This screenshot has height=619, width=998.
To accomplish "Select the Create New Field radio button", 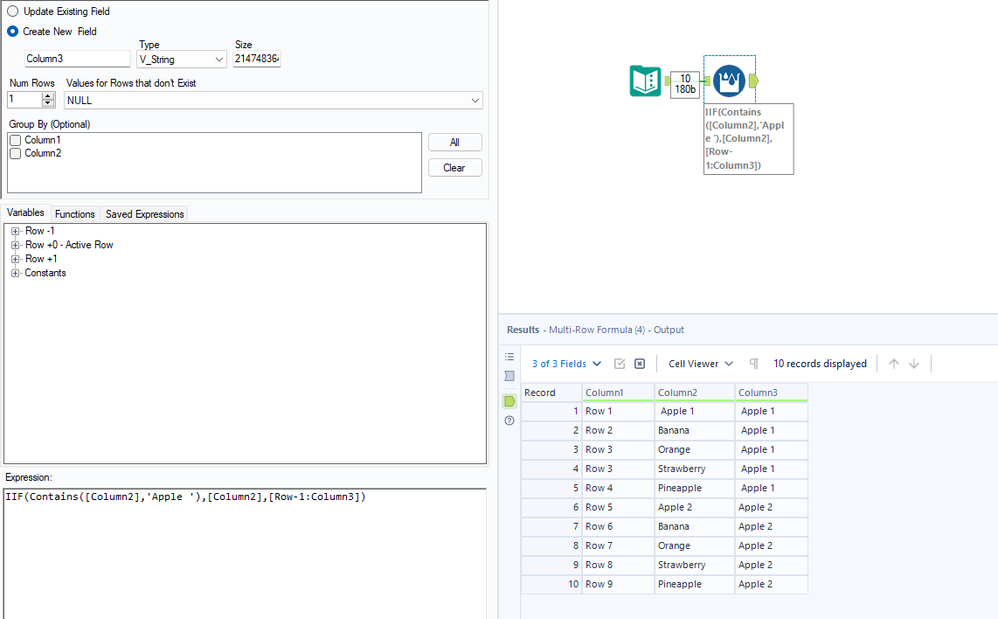I will (x=13, y=31).
